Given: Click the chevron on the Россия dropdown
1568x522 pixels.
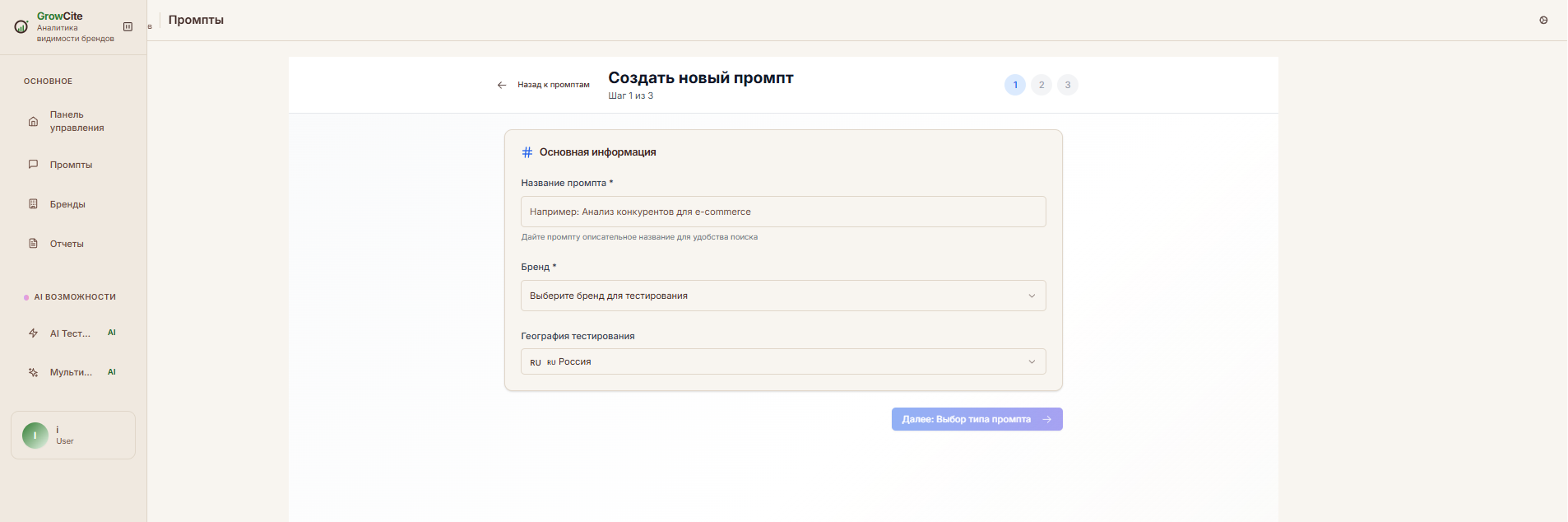Looking at the screenshot, I should (x=1032, y=361).
